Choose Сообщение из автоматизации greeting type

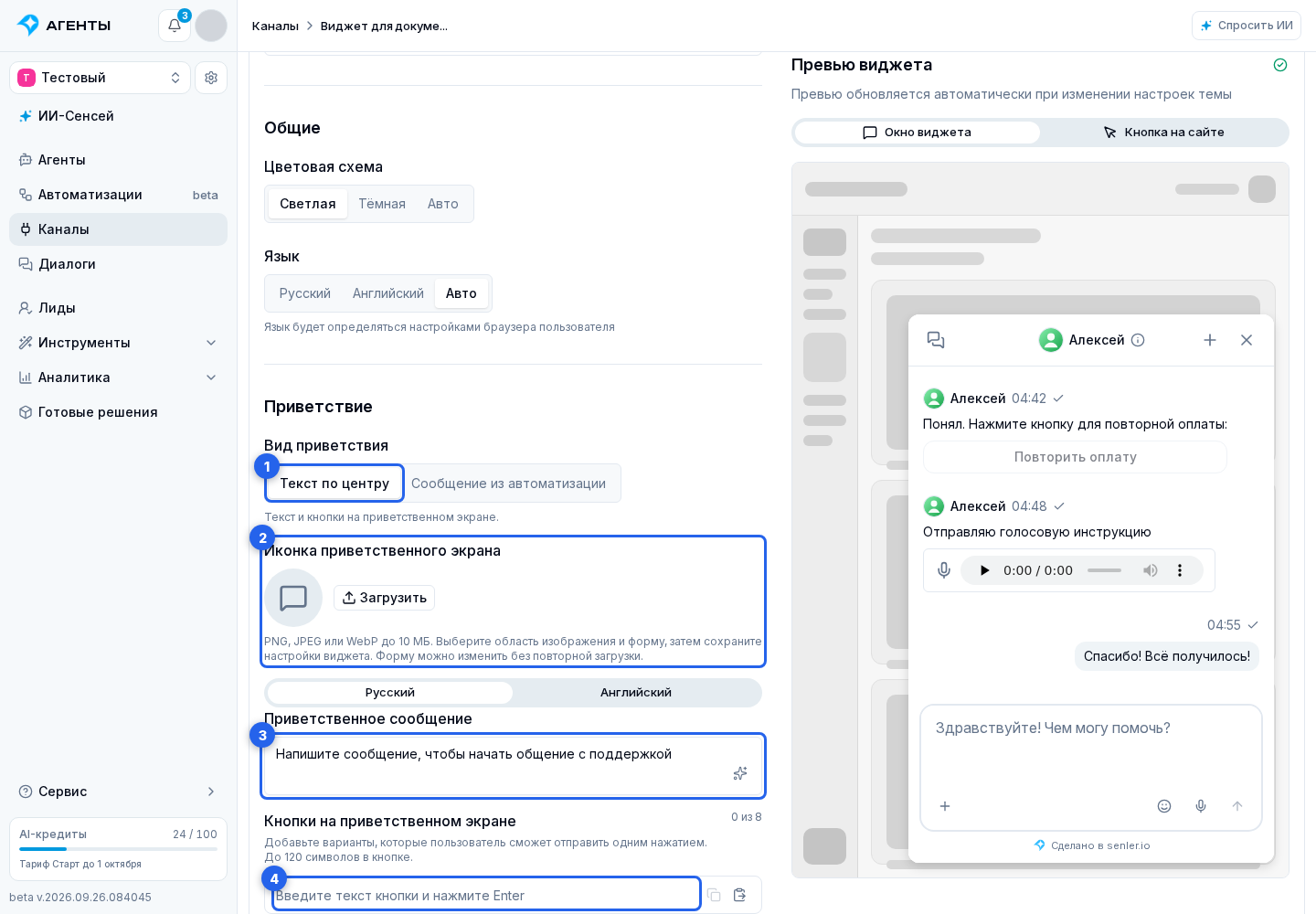509,484
